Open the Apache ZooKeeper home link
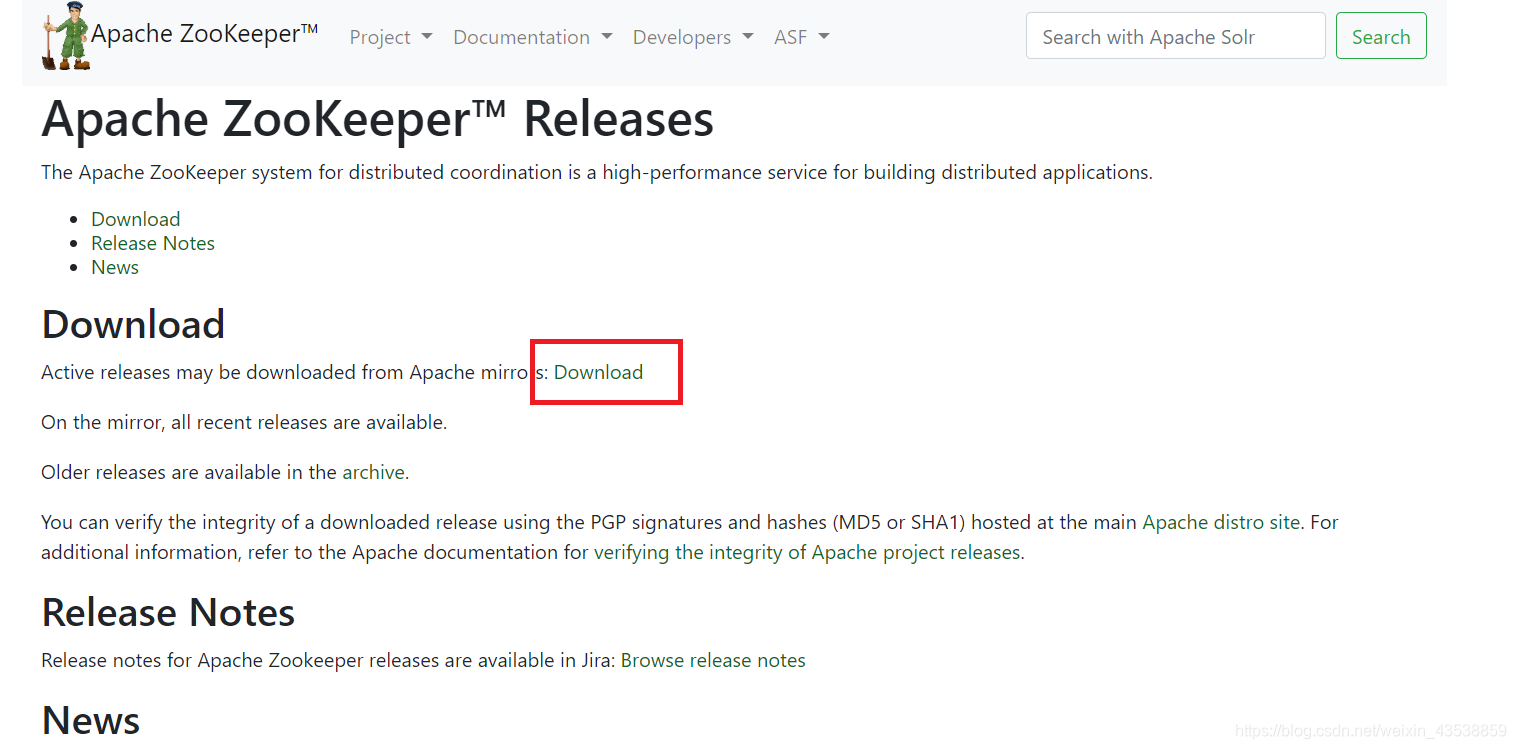The image size is (1516, 749). coord(205,34)
